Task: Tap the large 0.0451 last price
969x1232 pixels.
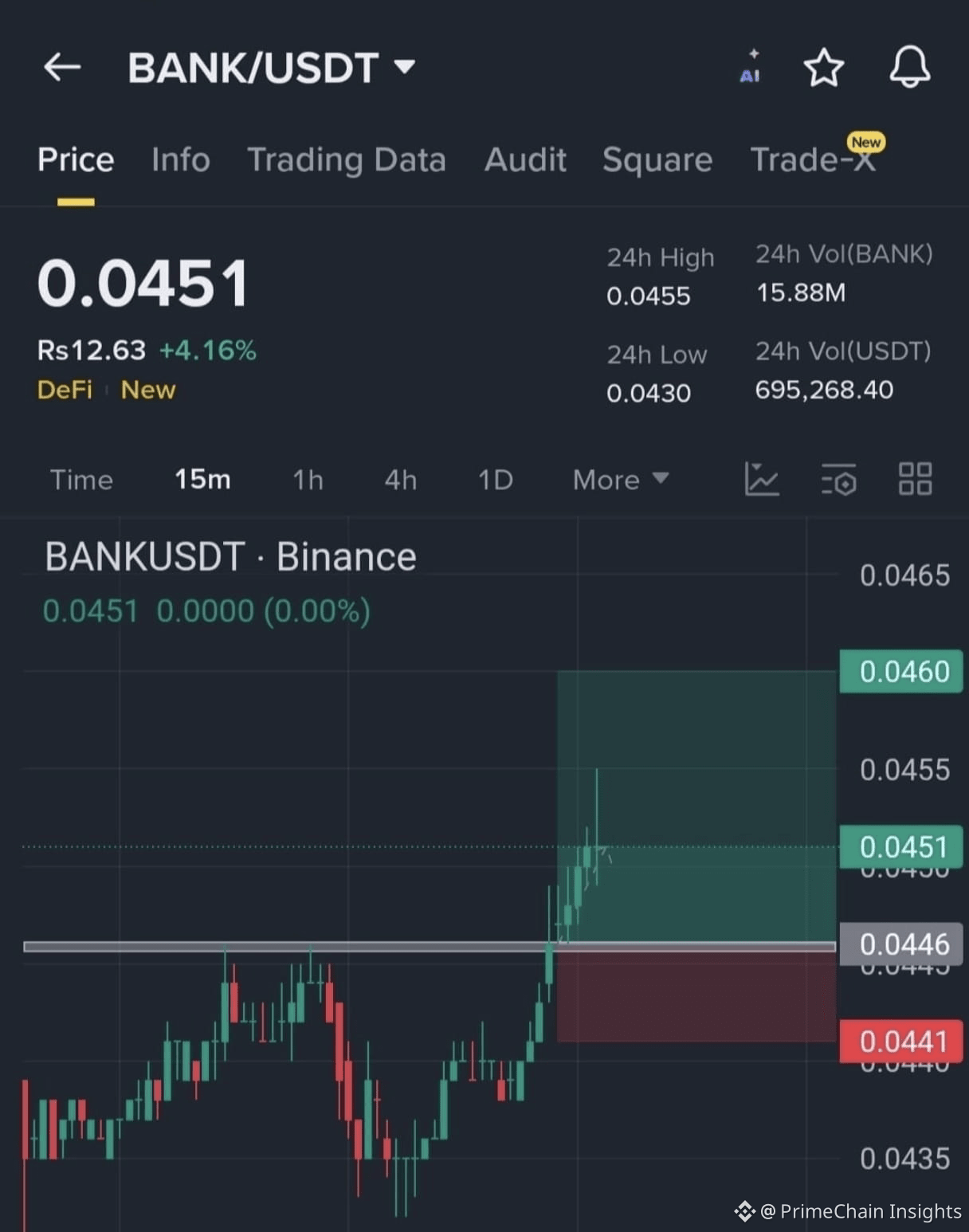Action: click(143, 283)
